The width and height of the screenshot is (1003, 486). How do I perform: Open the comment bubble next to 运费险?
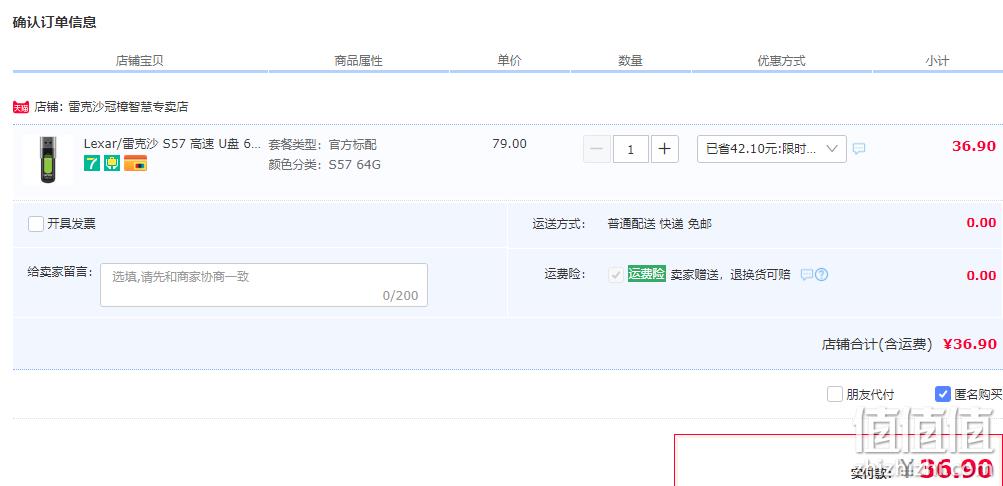pyautogui.click(x=807, y=275)
